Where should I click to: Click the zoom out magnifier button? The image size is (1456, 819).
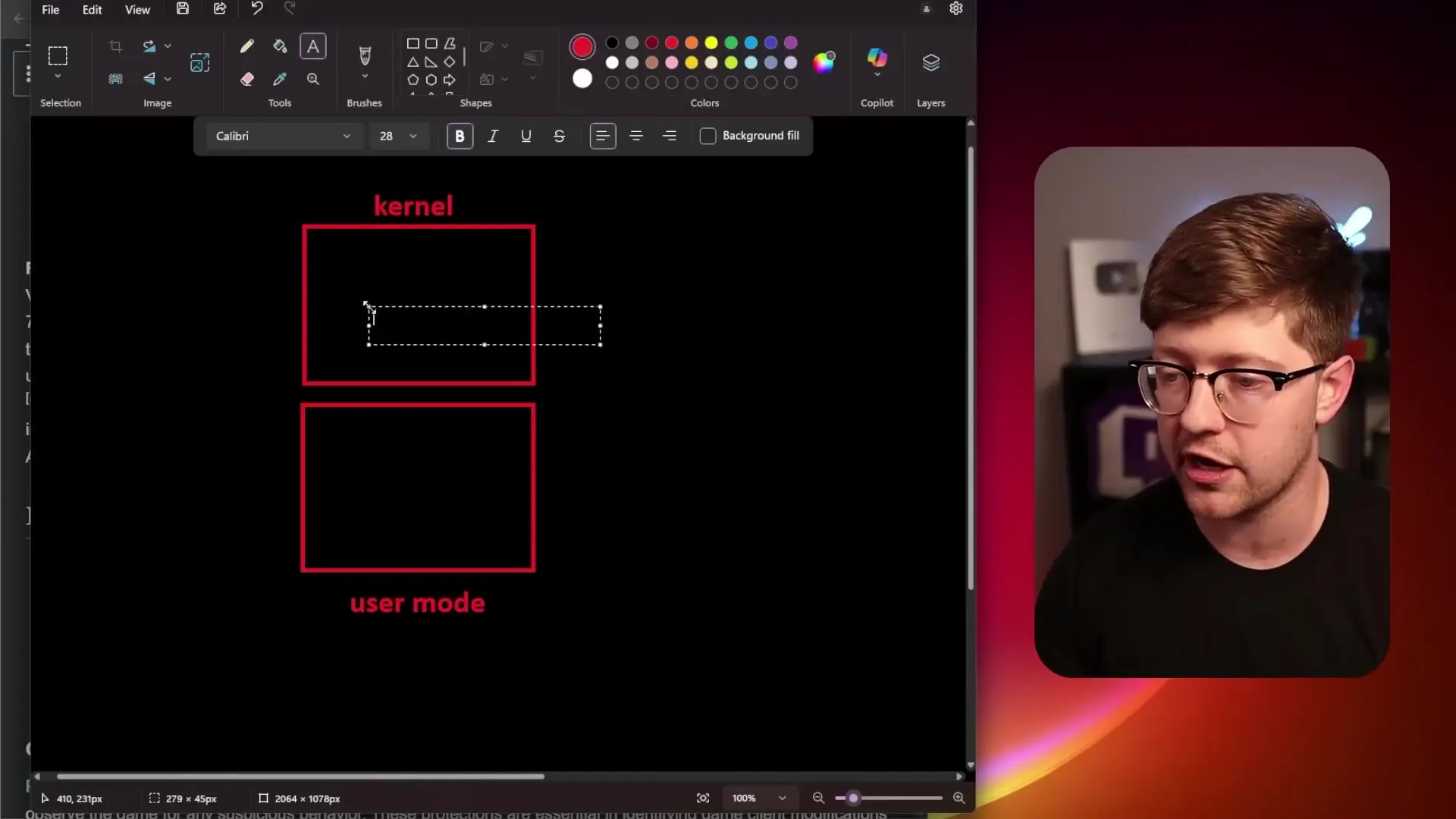point(818,798)
